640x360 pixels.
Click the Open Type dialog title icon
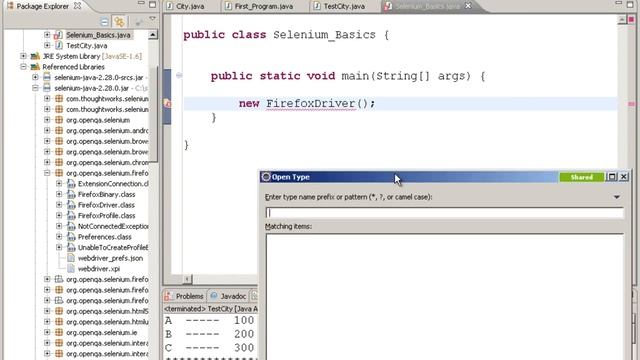coord(266,177)
